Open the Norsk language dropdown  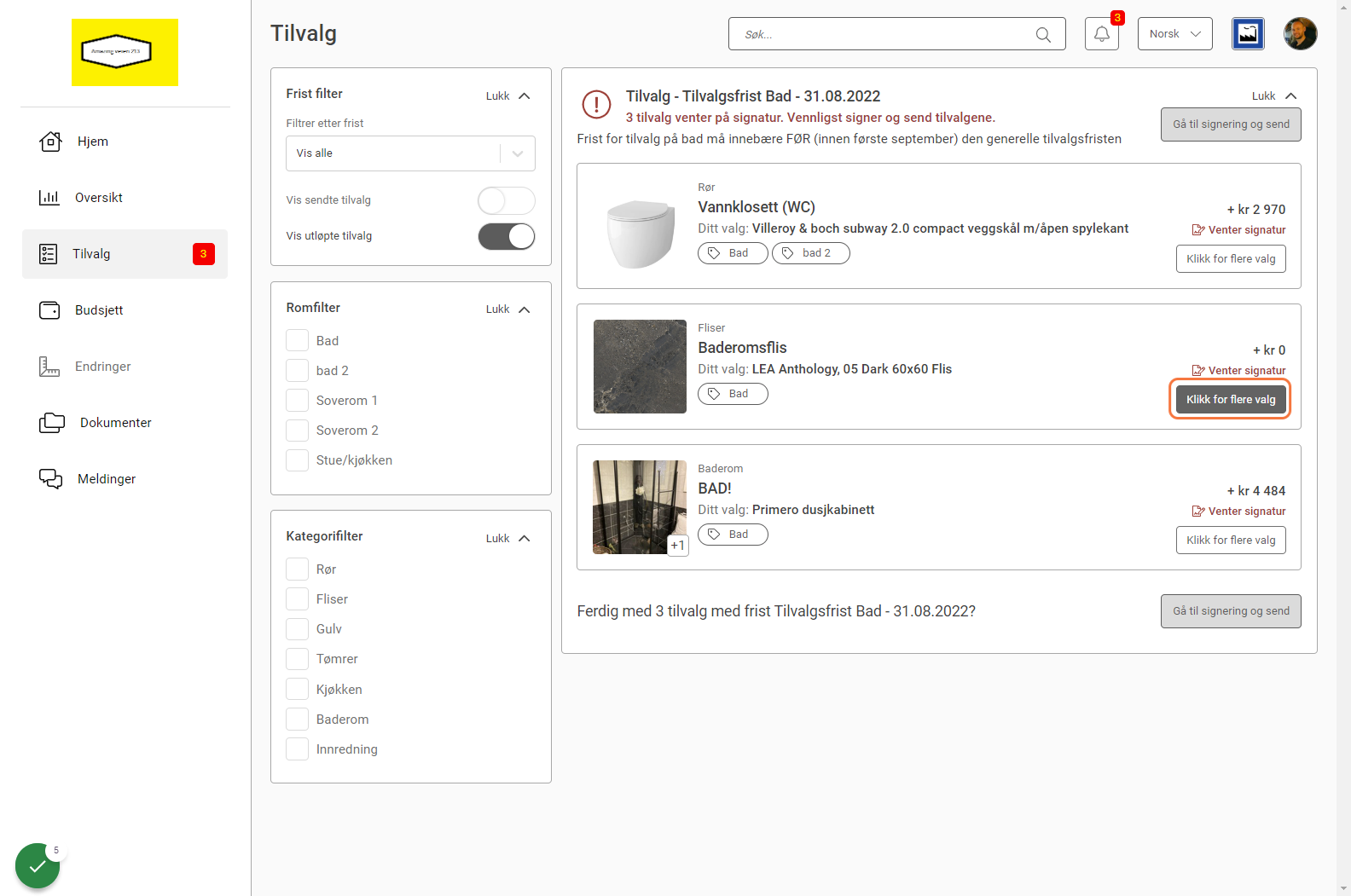[1174, 34]
